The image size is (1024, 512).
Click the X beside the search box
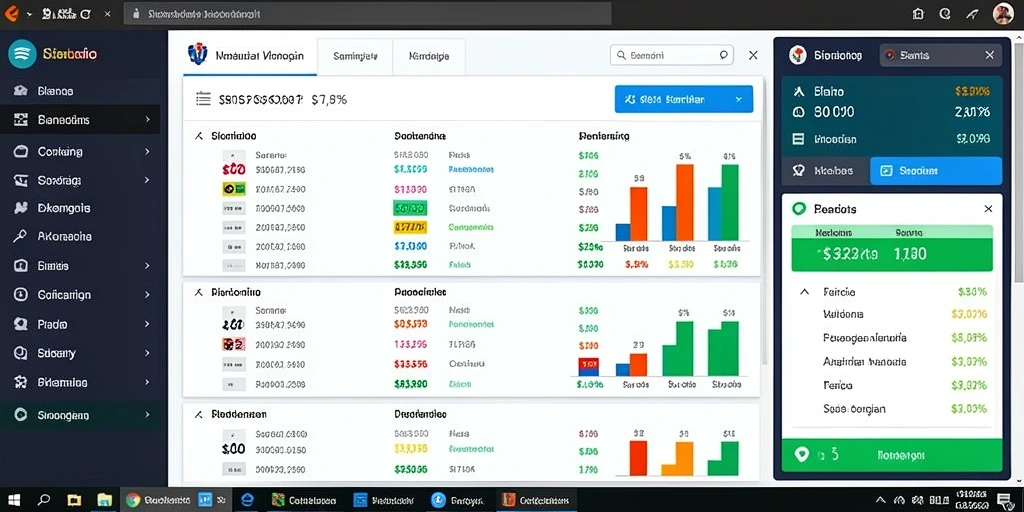(753, 56)
